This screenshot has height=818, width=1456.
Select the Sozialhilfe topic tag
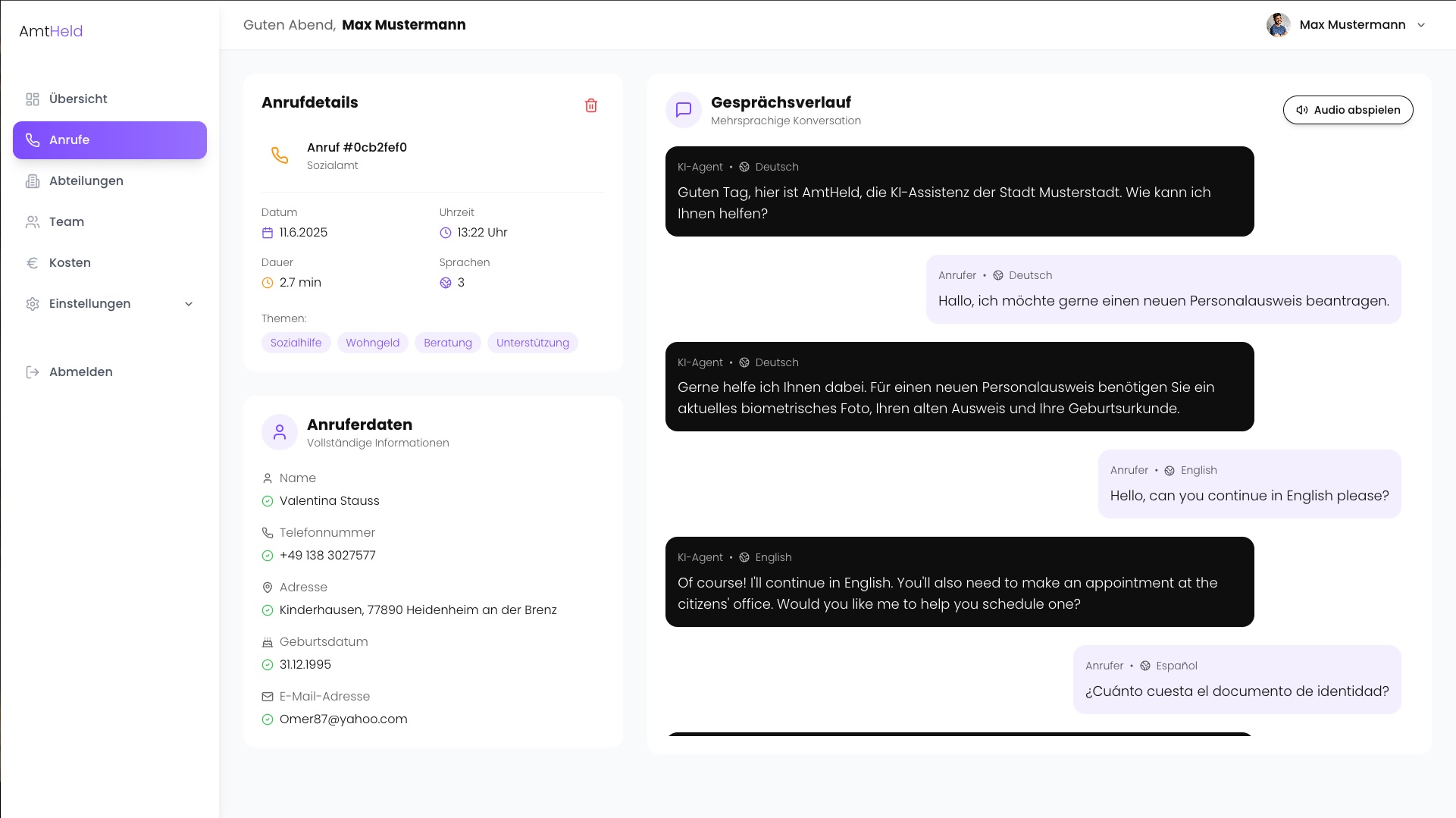[296, 343]
